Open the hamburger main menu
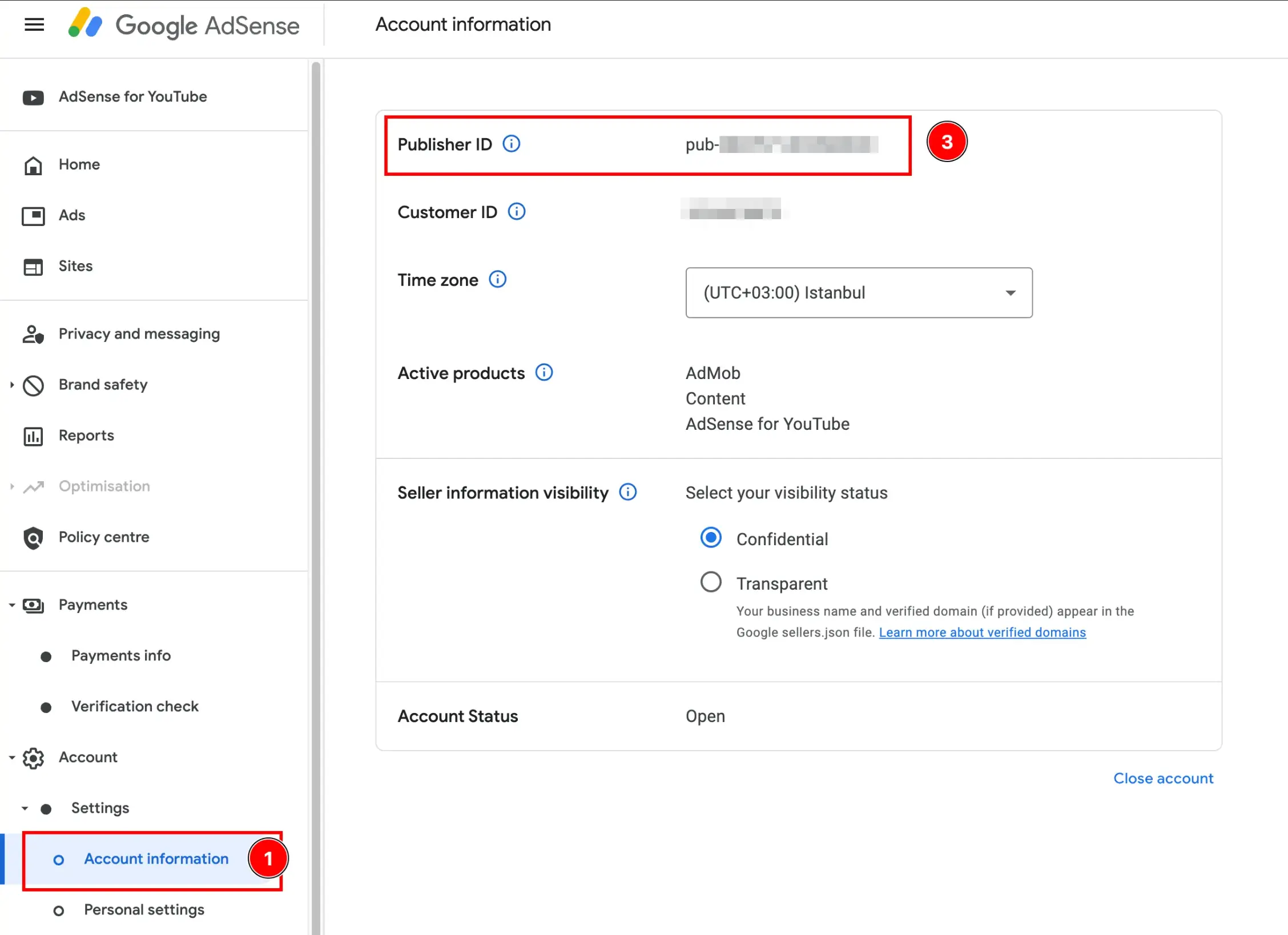The width and height of the screenshot is (1288, 935). [34, 25]
